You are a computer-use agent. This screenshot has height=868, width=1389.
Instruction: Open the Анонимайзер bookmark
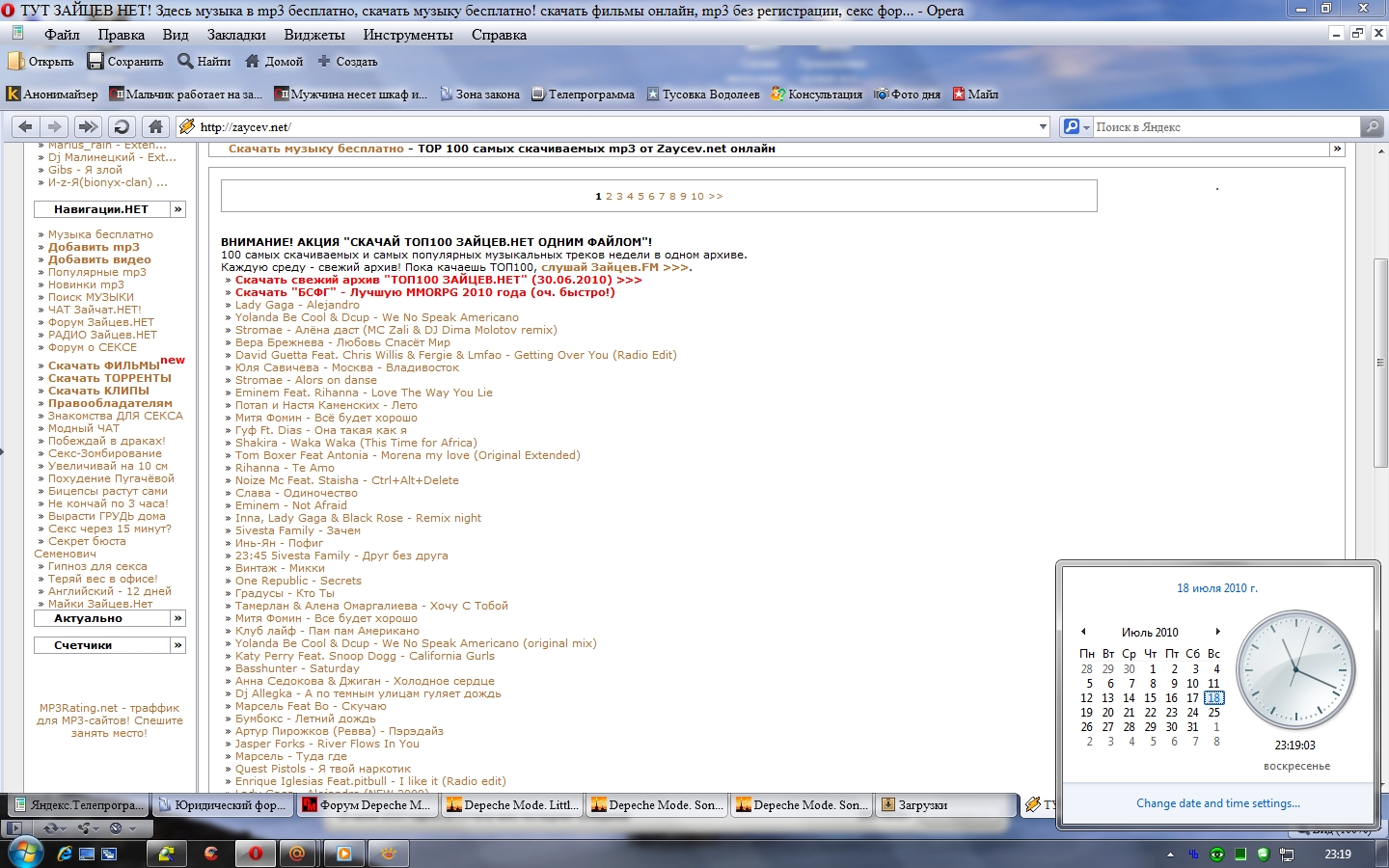[52, 94]
